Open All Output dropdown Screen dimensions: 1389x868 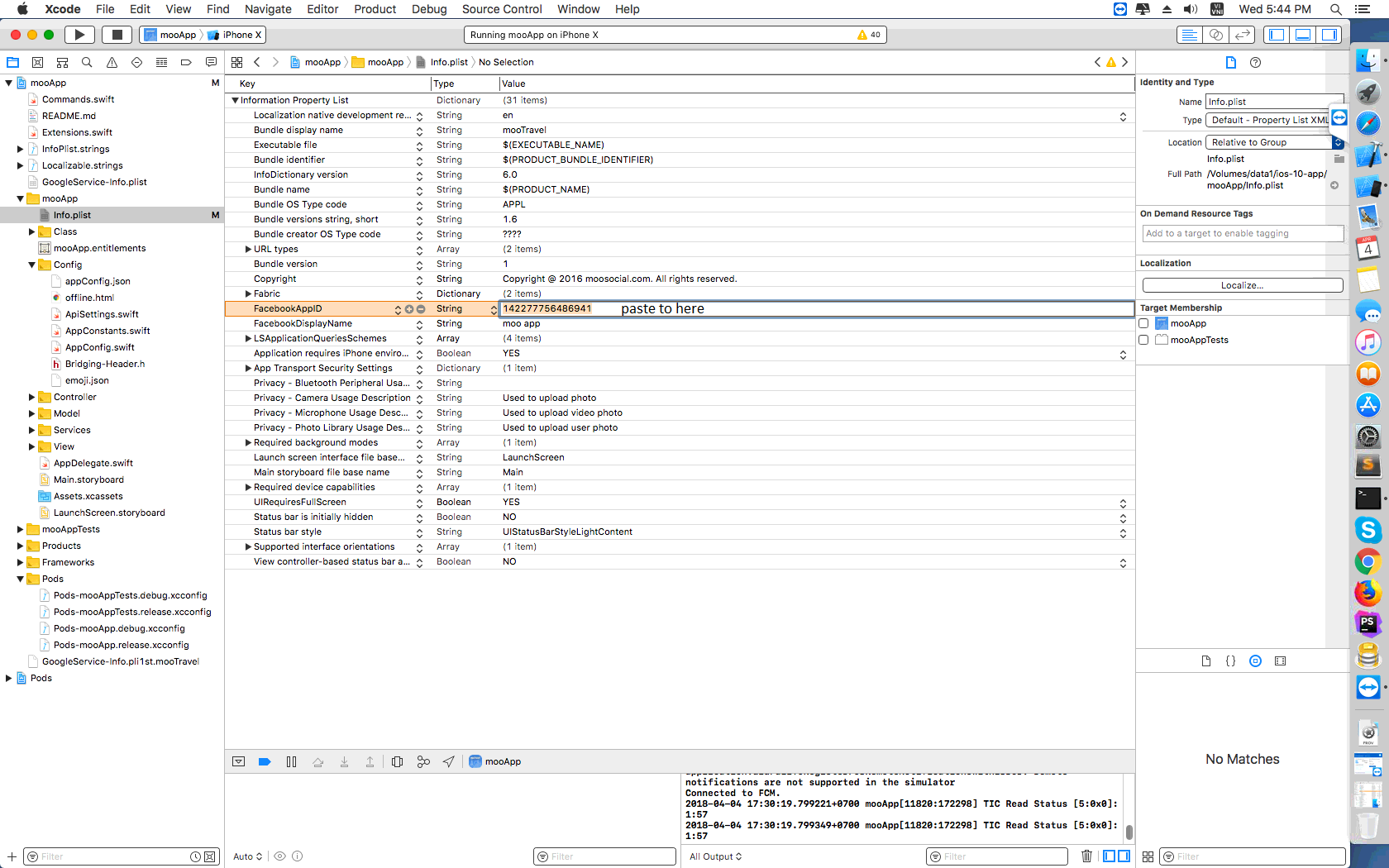click(x=716, y=856)
